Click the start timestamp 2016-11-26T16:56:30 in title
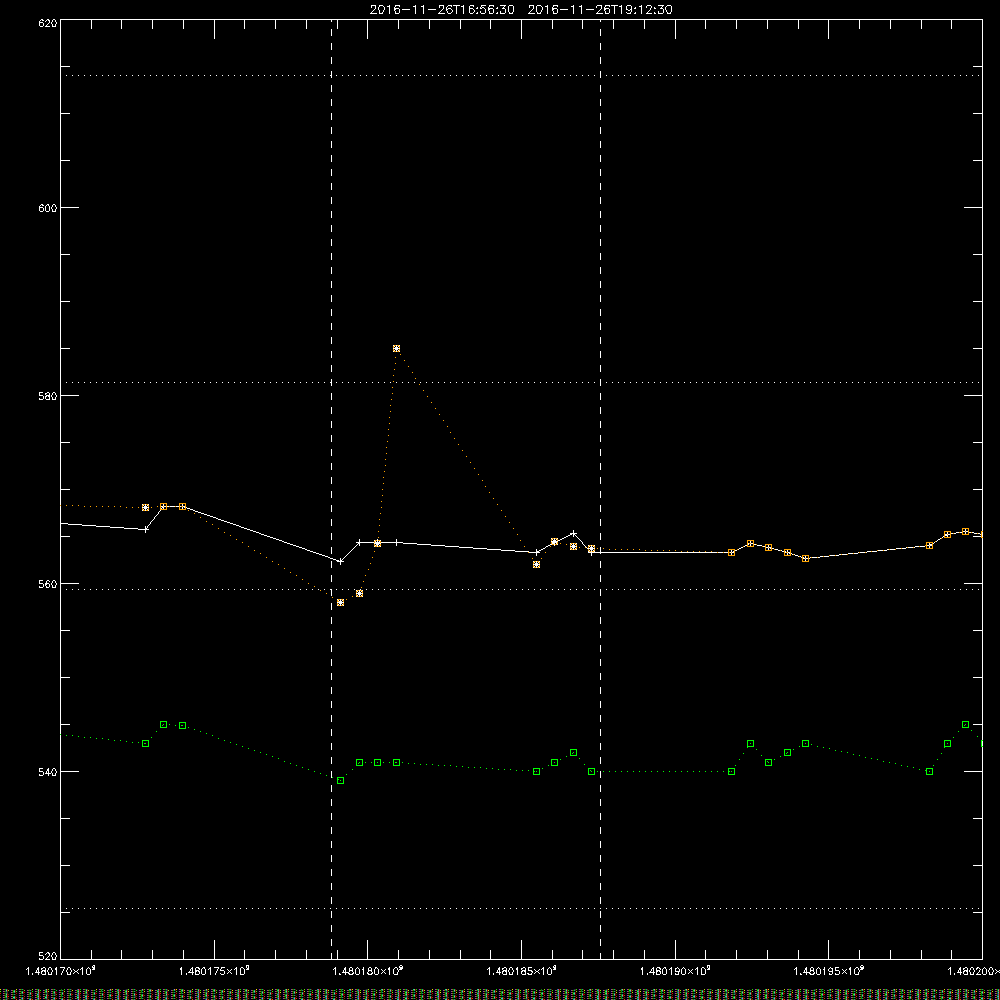 (442, 10)
